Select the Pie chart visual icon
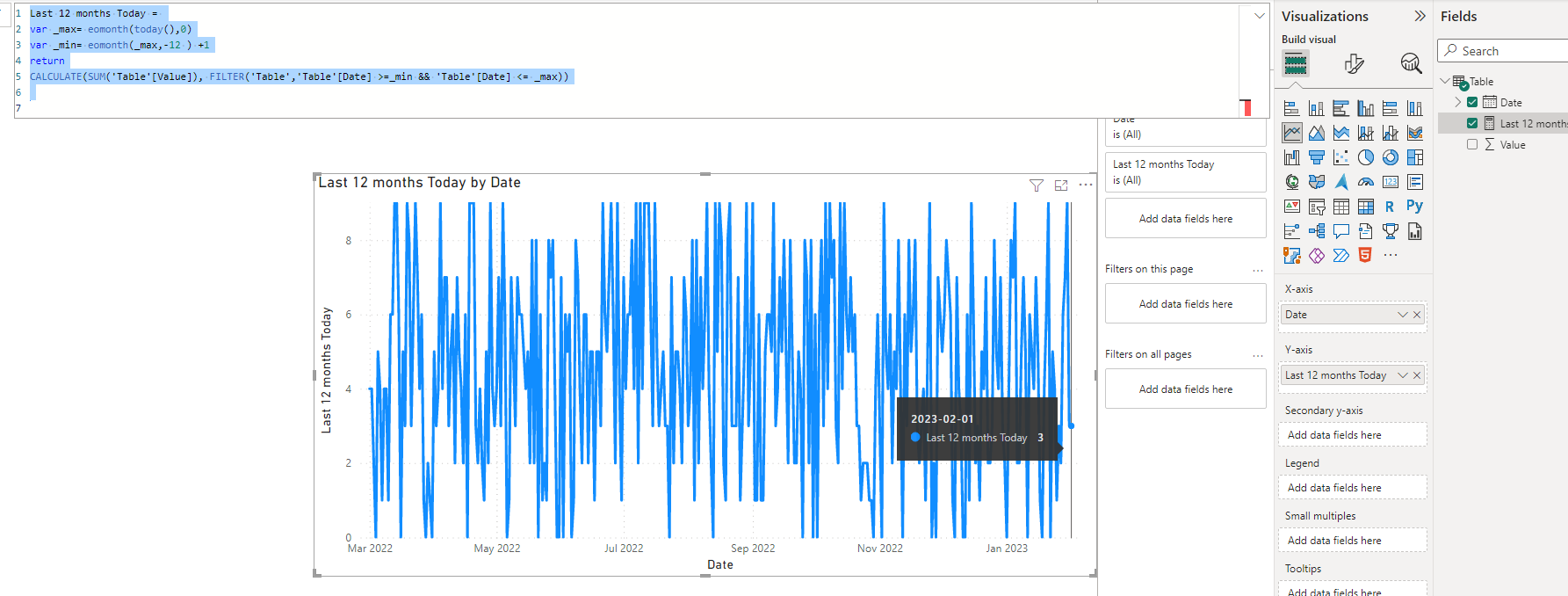 1366,158
